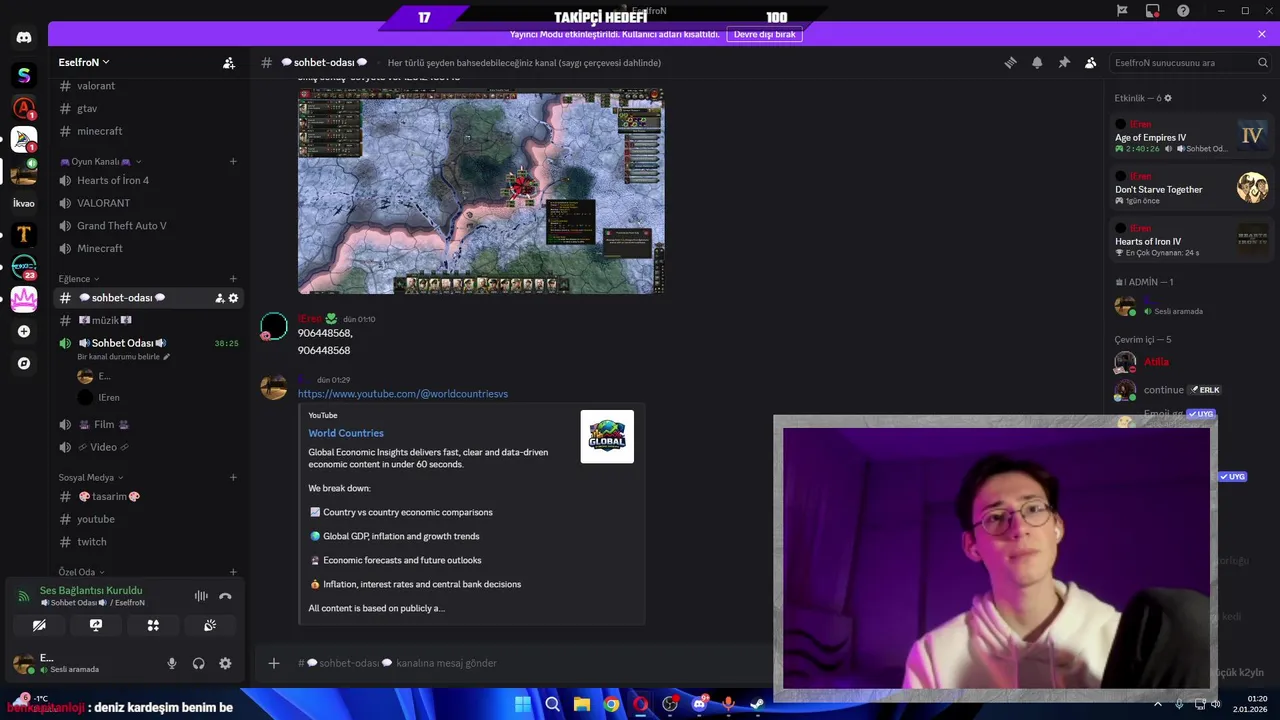Viewport: 1280px width, 720px height.
Task: Open the yellow T server icon
Action: [x=24, y=235]
